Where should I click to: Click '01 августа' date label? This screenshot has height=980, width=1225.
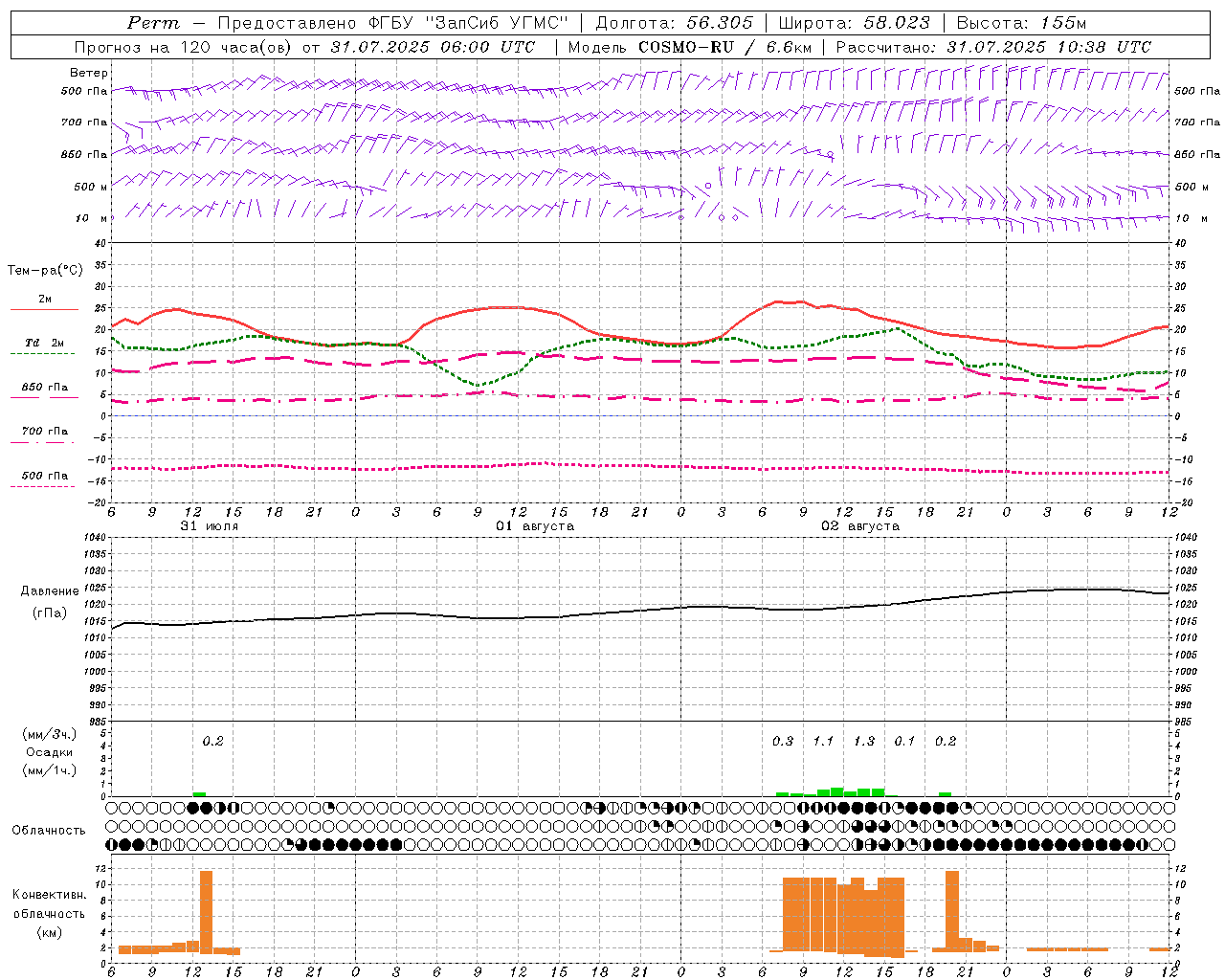[x=535, y=526]
